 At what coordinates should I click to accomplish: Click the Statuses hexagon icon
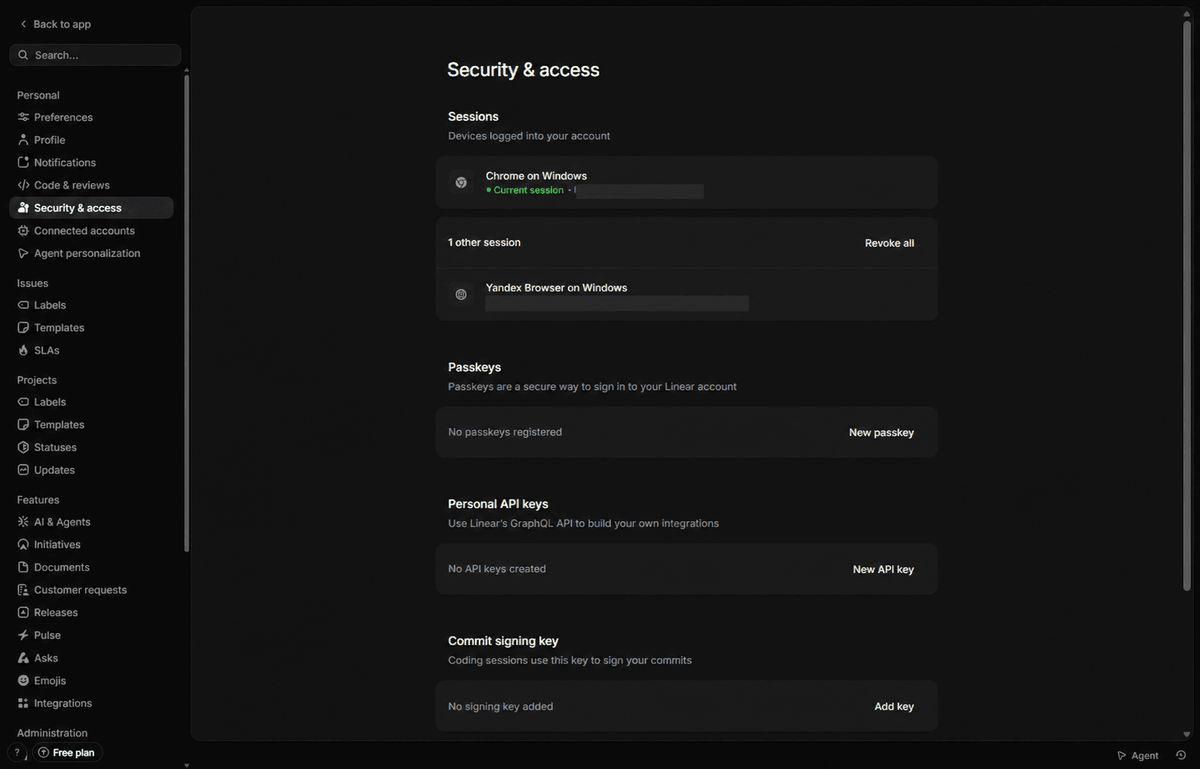(x=24, y=447)
